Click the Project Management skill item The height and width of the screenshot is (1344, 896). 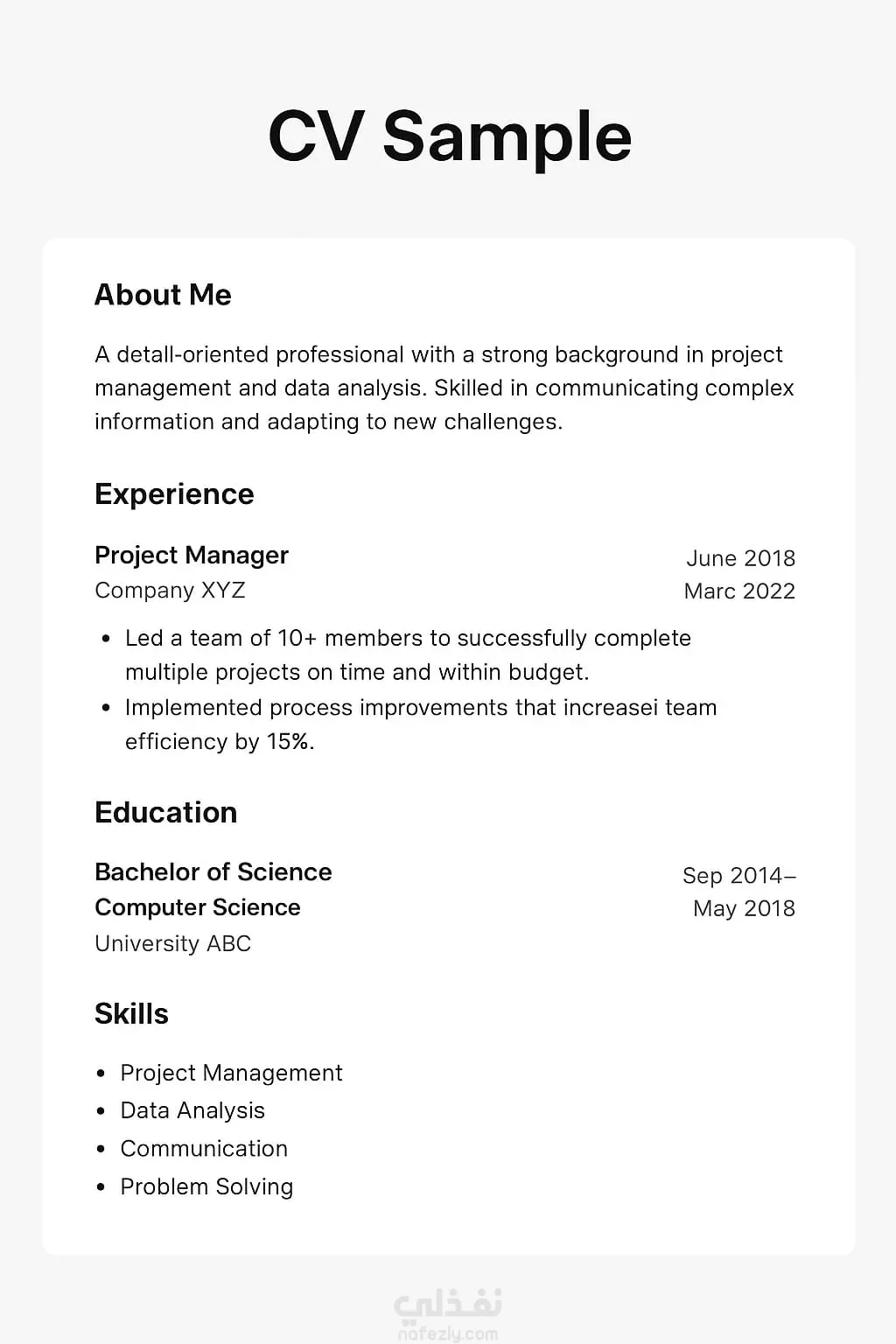click(x=231, y=1073)
